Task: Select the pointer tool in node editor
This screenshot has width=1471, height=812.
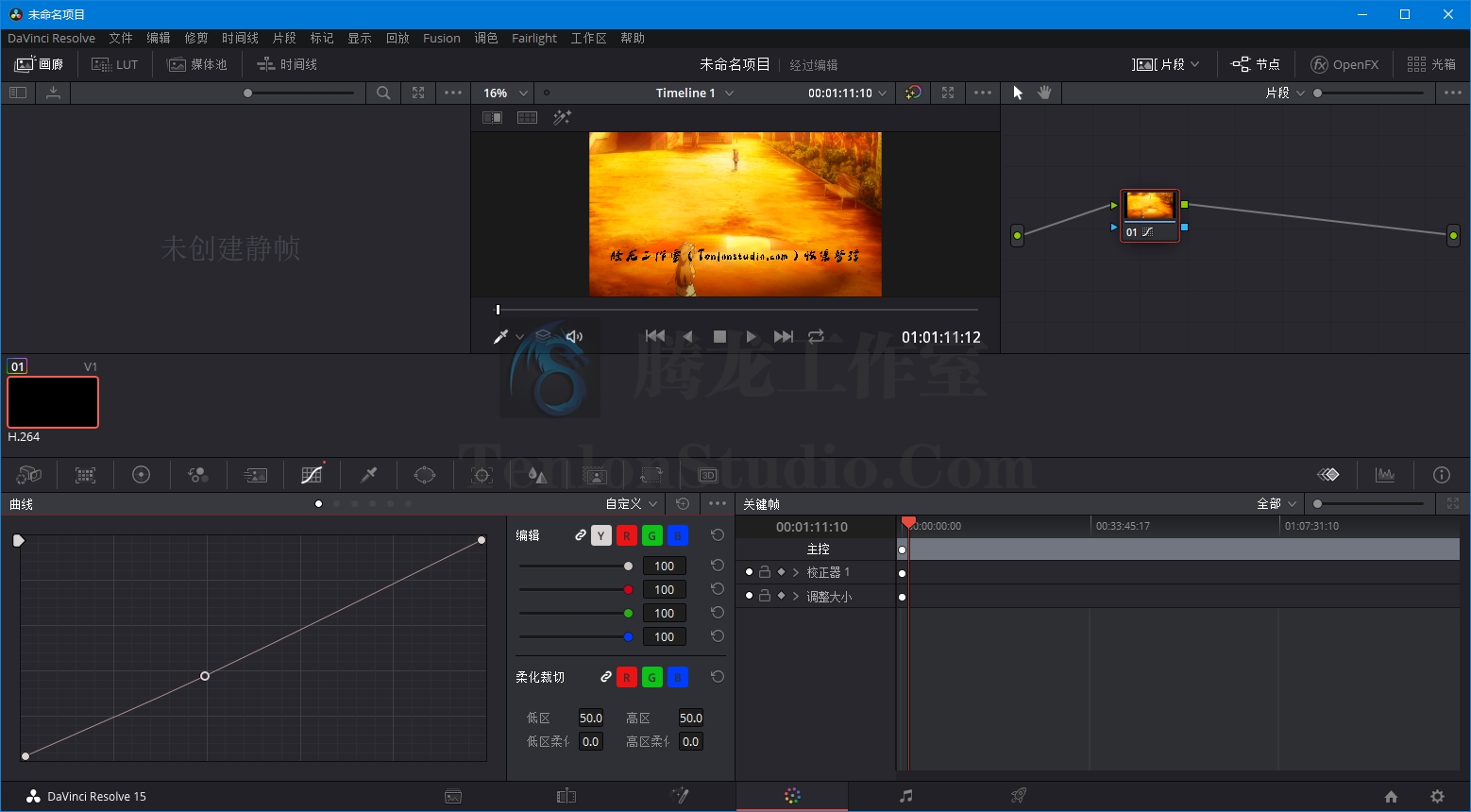Action: click(1018, 93)
